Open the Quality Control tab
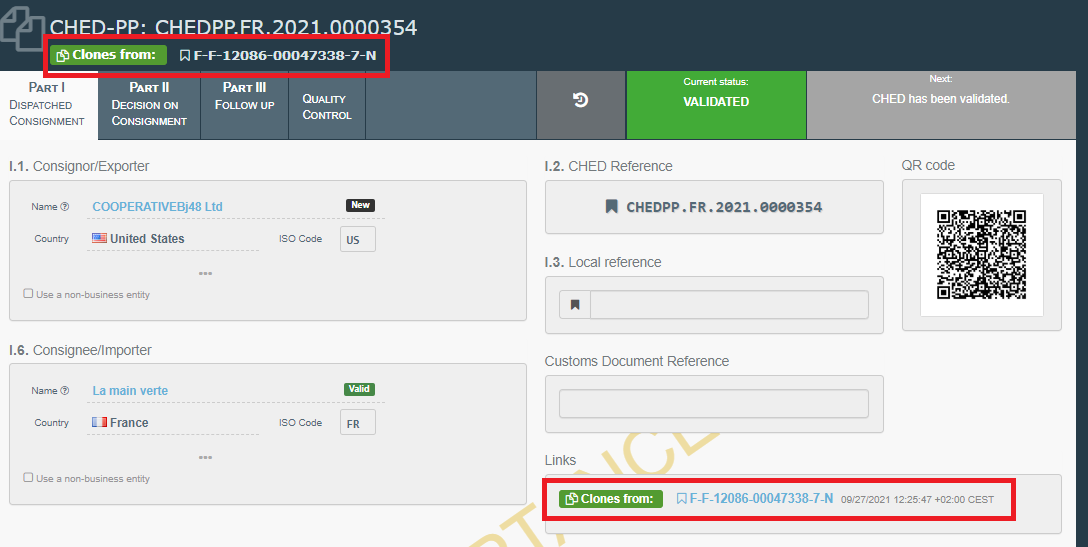The width and height of the screenshot is (1088, 547). [x=327, y=105]
